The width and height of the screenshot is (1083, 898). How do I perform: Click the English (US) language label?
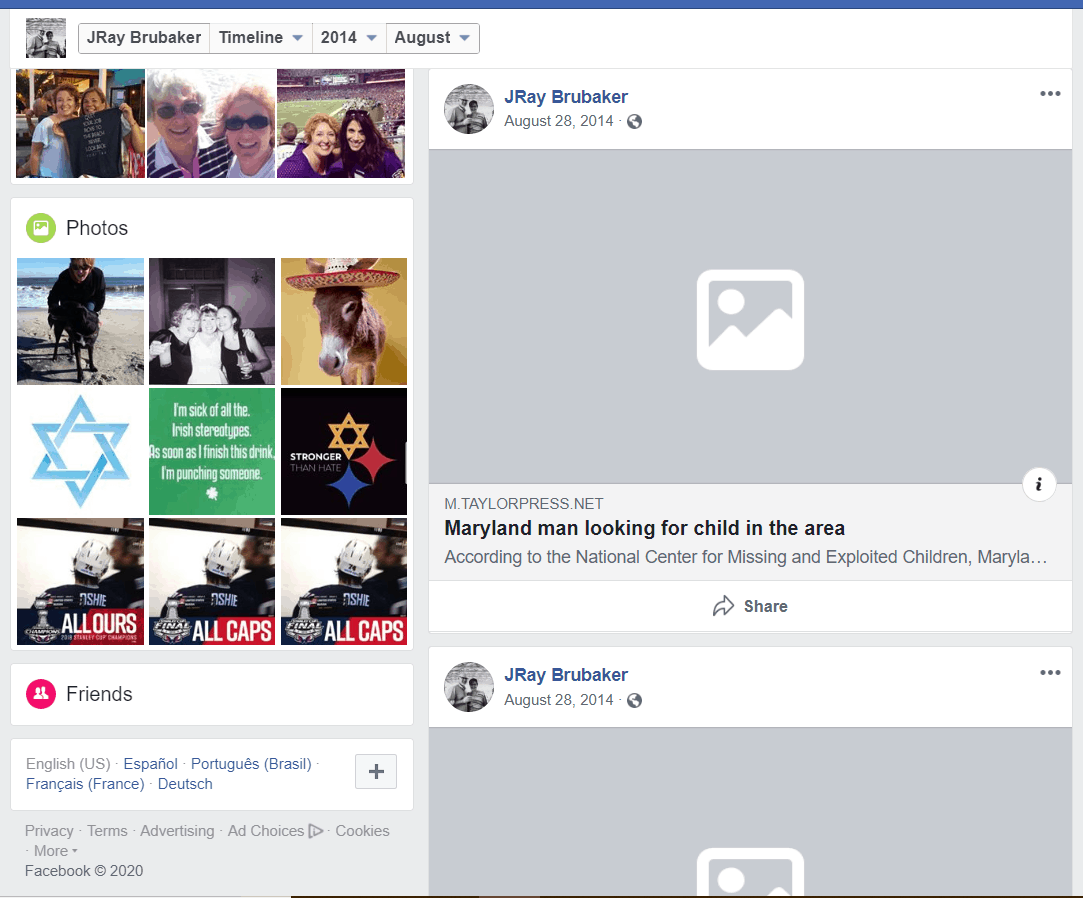click(x=68, y=764)
